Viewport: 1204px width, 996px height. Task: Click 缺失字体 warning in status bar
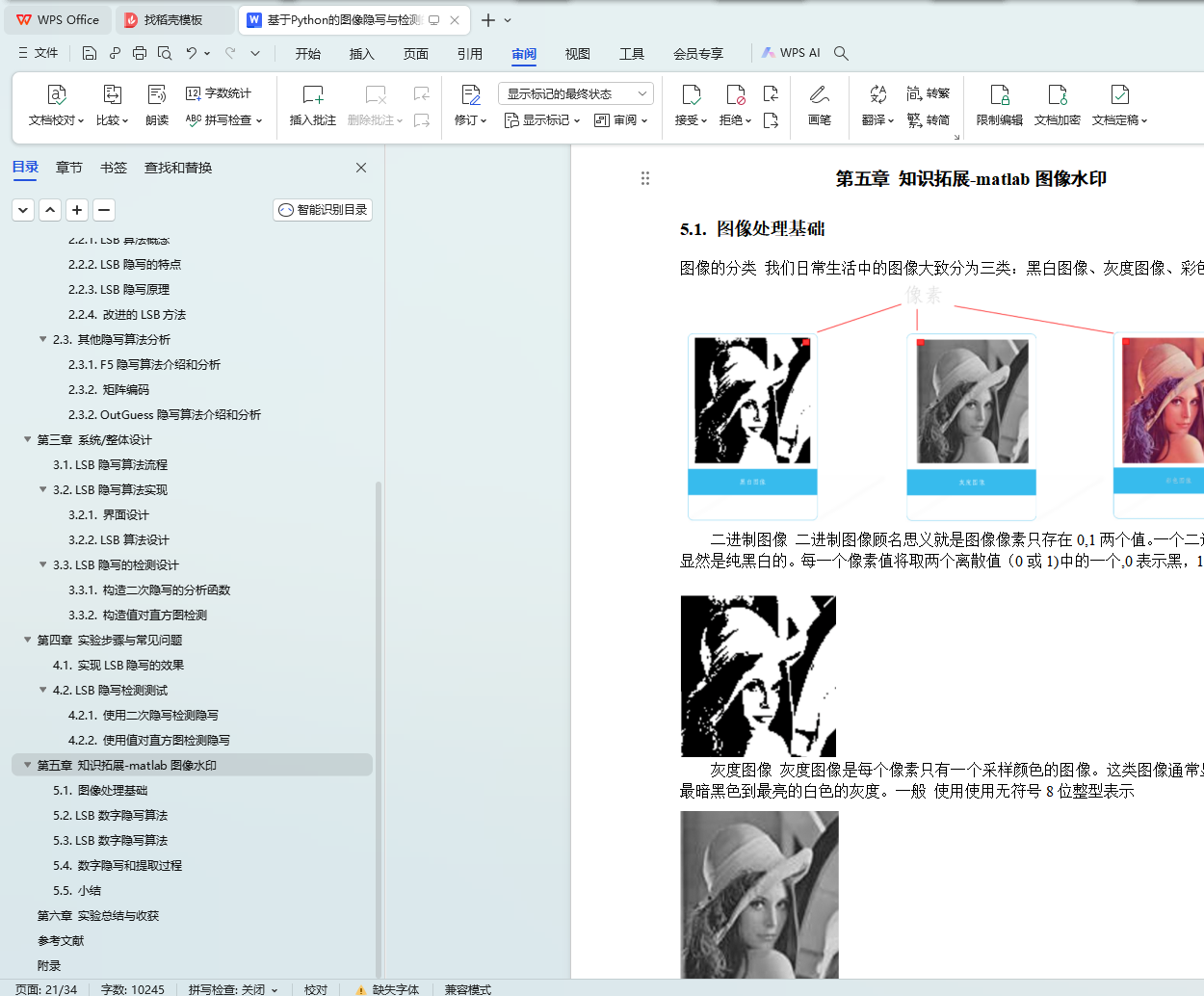[x=387, y=989]
